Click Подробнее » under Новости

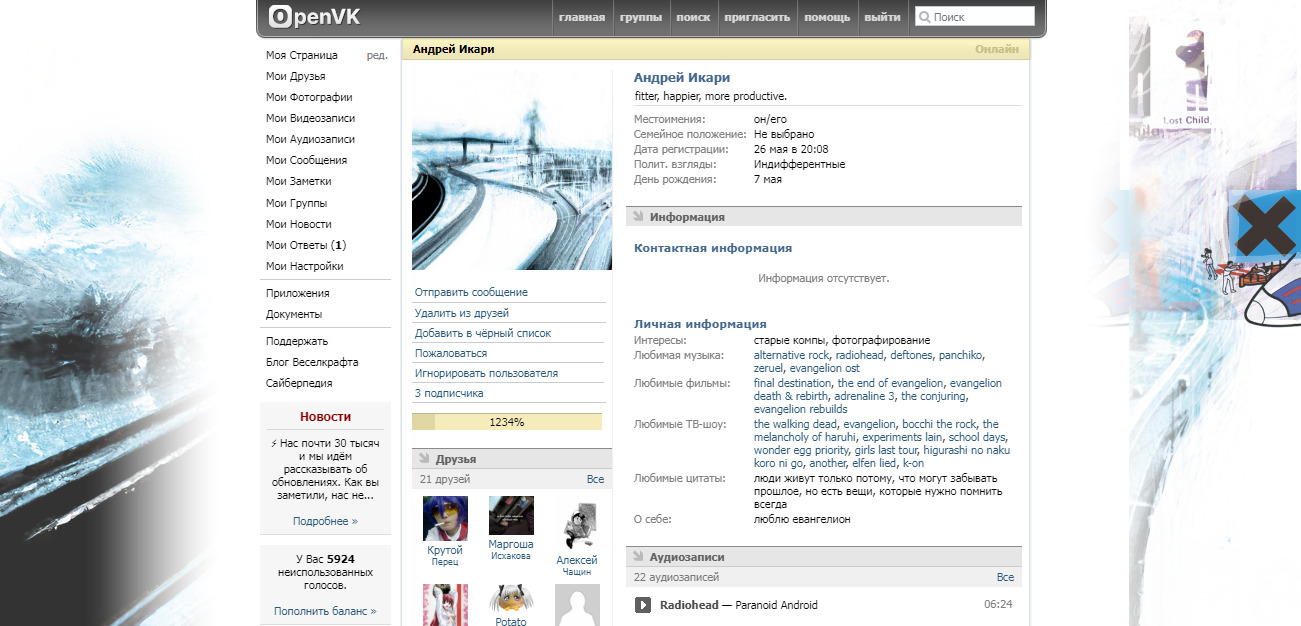coord(325,521)
